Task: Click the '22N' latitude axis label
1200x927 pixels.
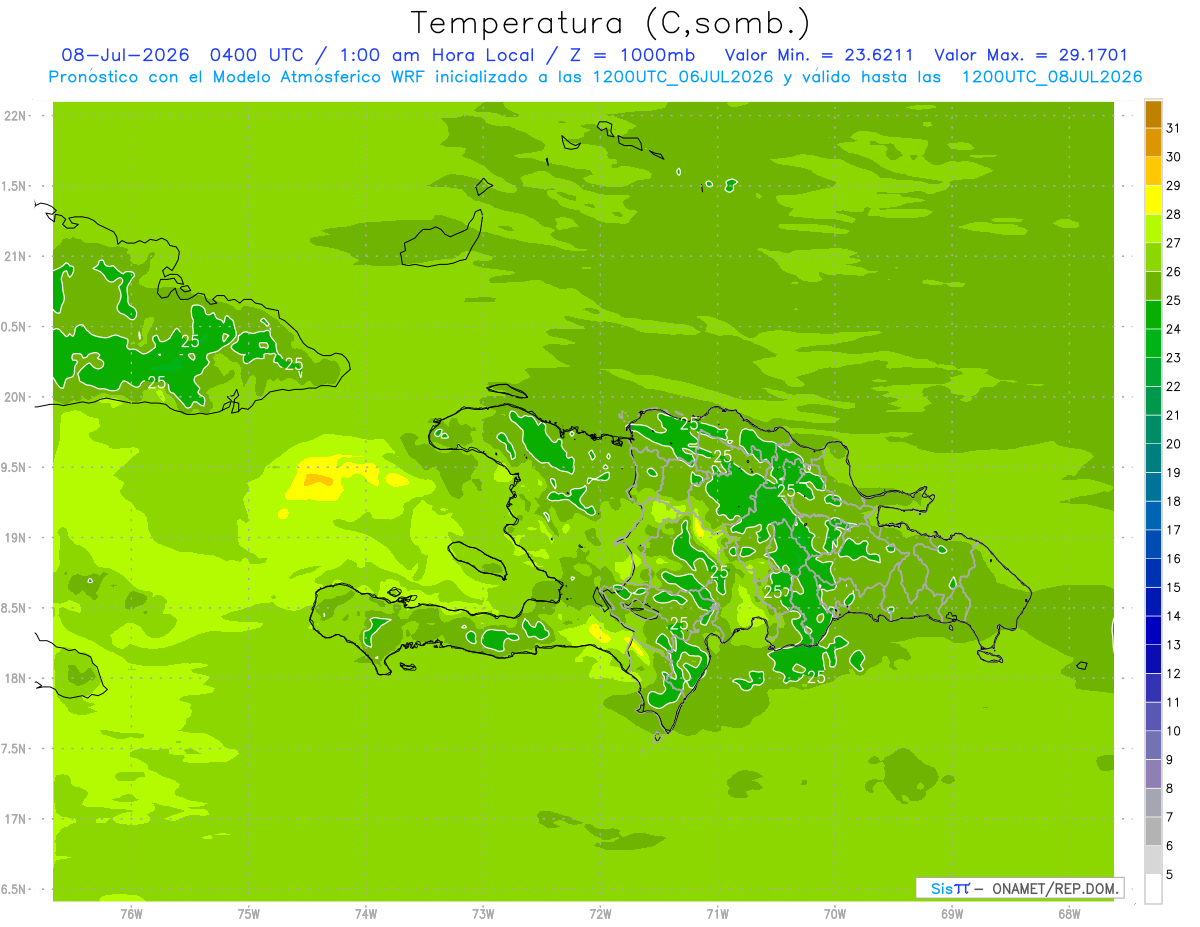Action: pyautogui.click(x=15, y=116)
